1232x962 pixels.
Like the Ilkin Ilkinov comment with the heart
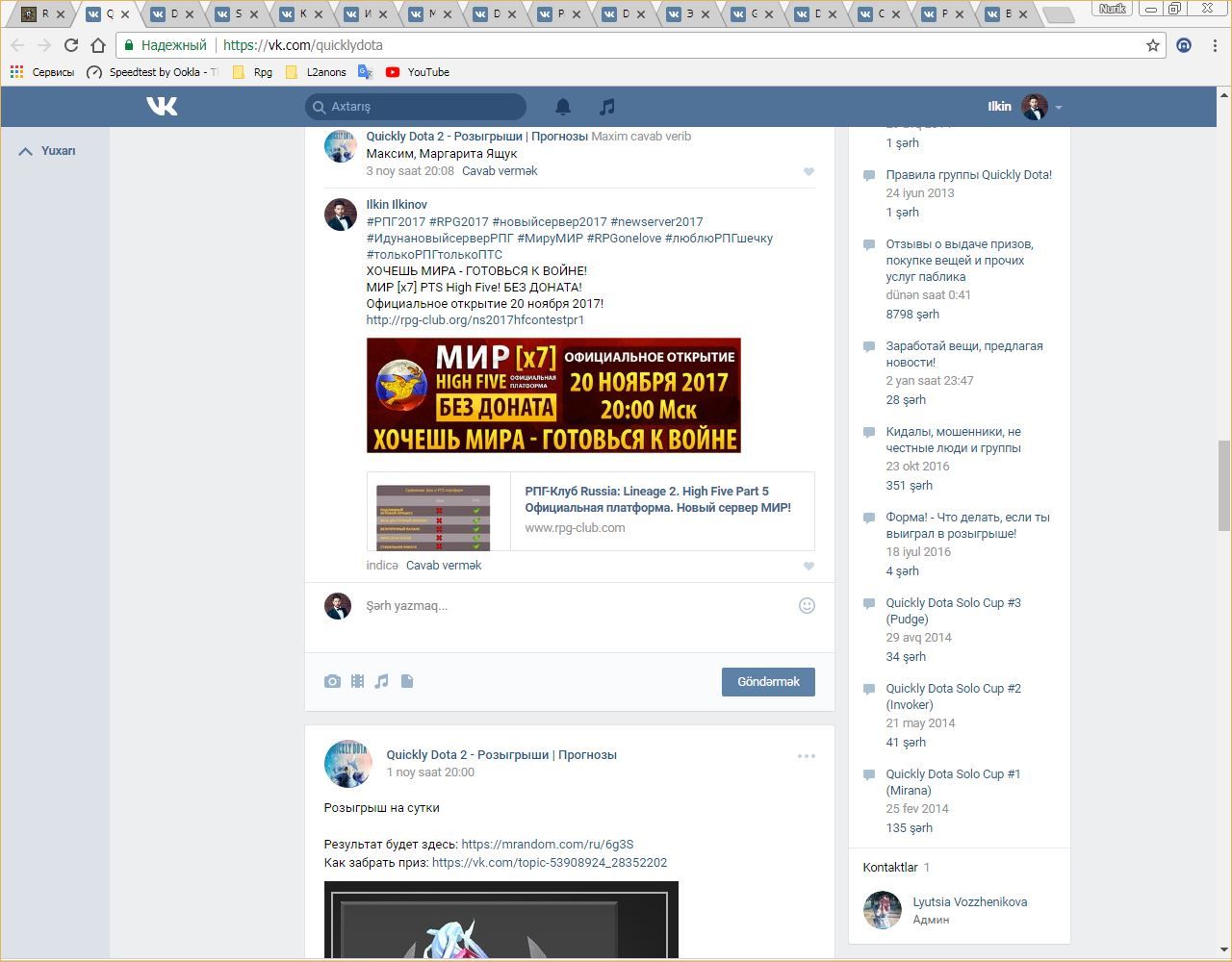[808, 566]
